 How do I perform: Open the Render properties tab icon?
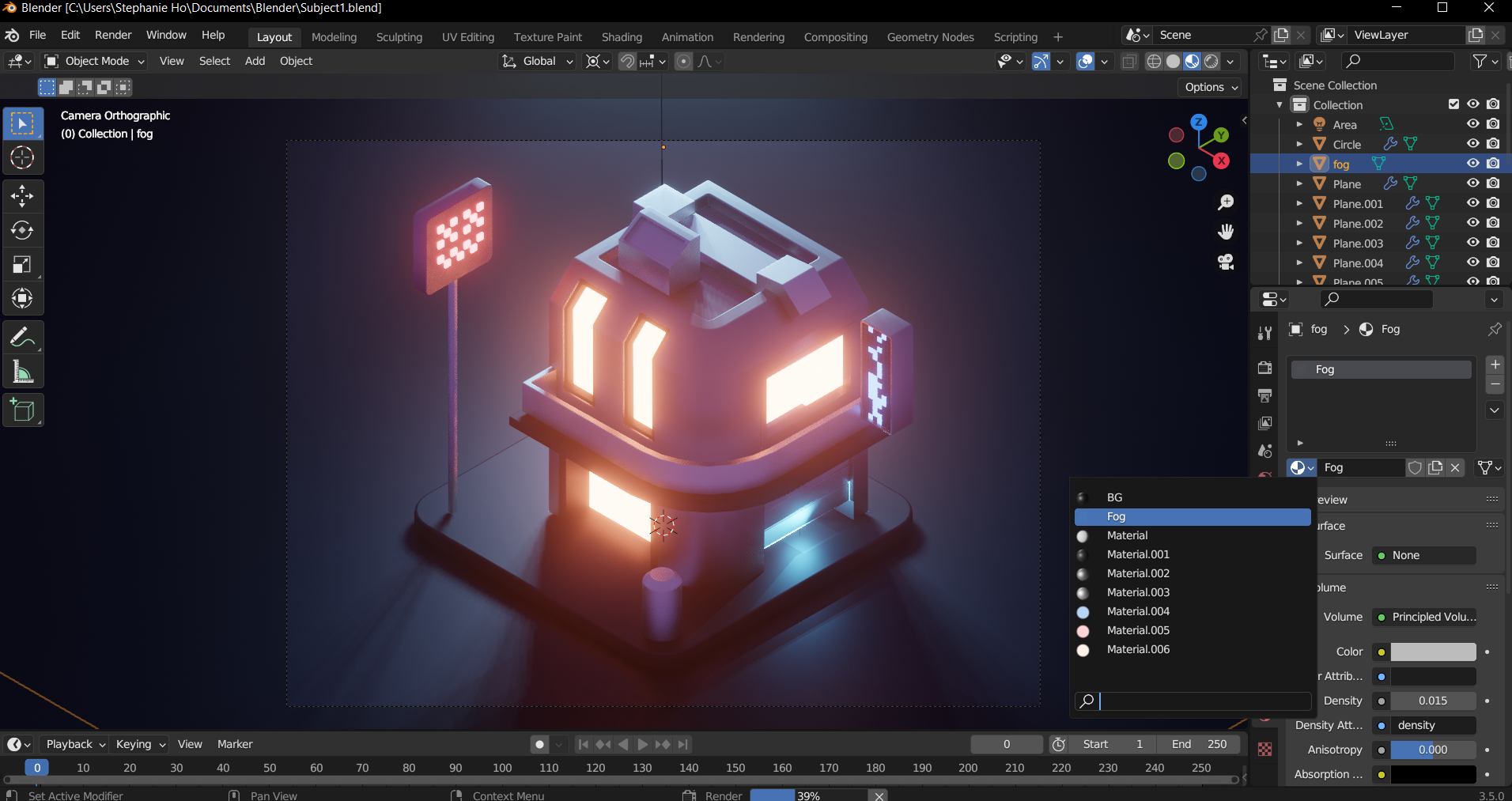point(1264,368)
